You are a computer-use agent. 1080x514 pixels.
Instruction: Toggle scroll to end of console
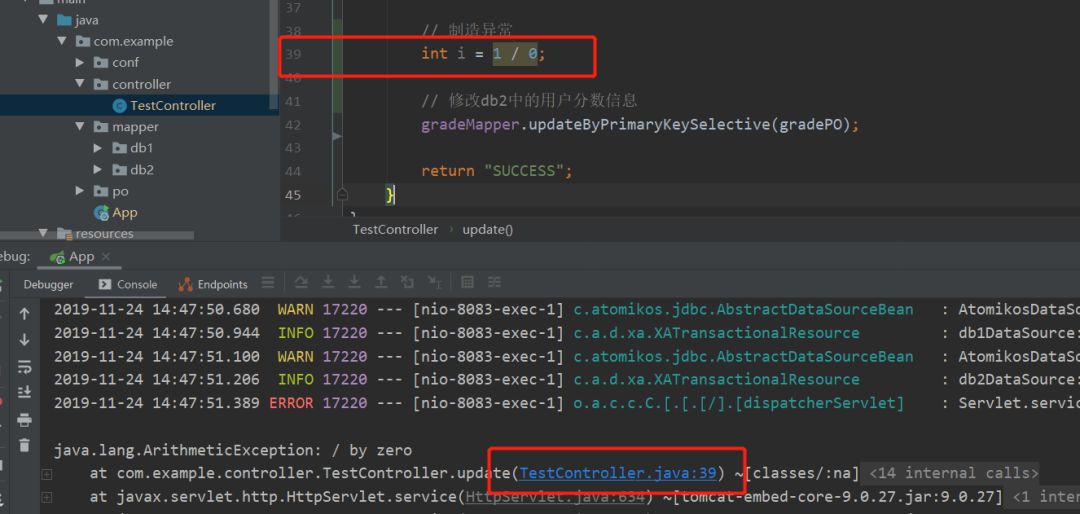tap(25, 392)
